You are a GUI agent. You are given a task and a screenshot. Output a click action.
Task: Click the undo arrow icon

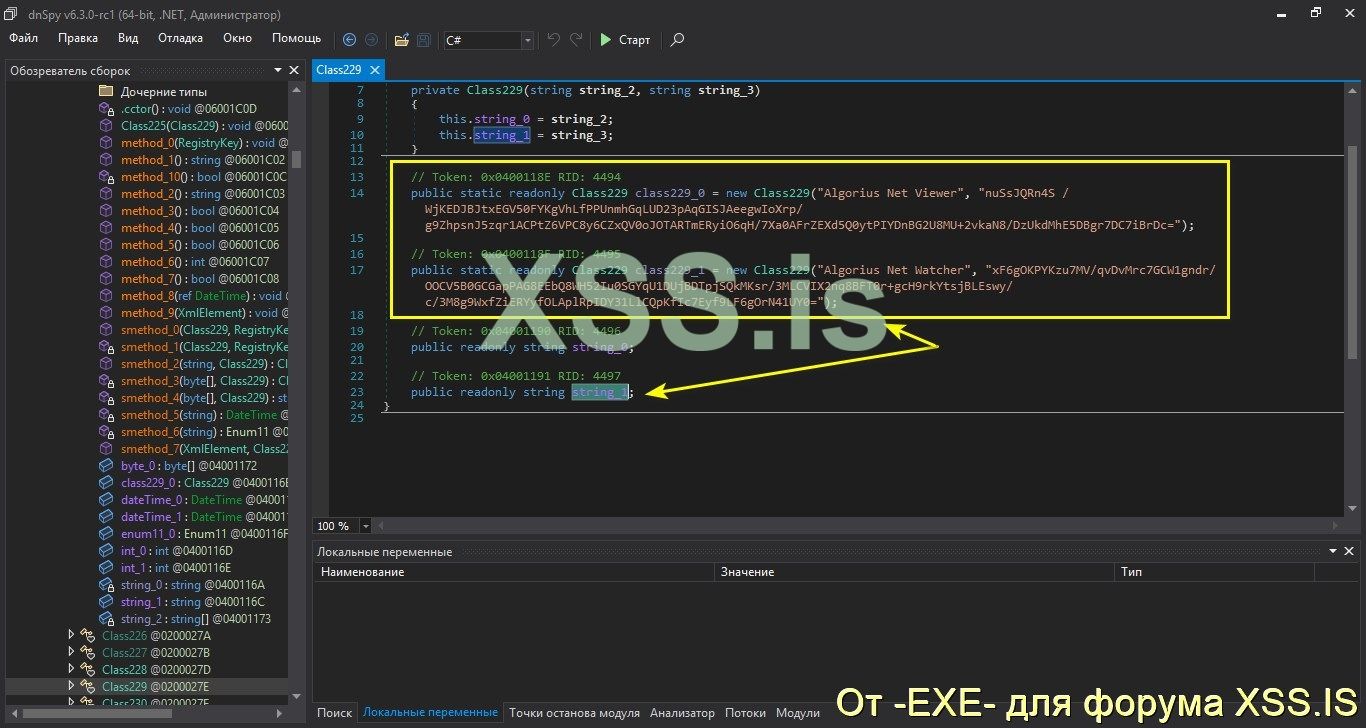tap(553, 40)
